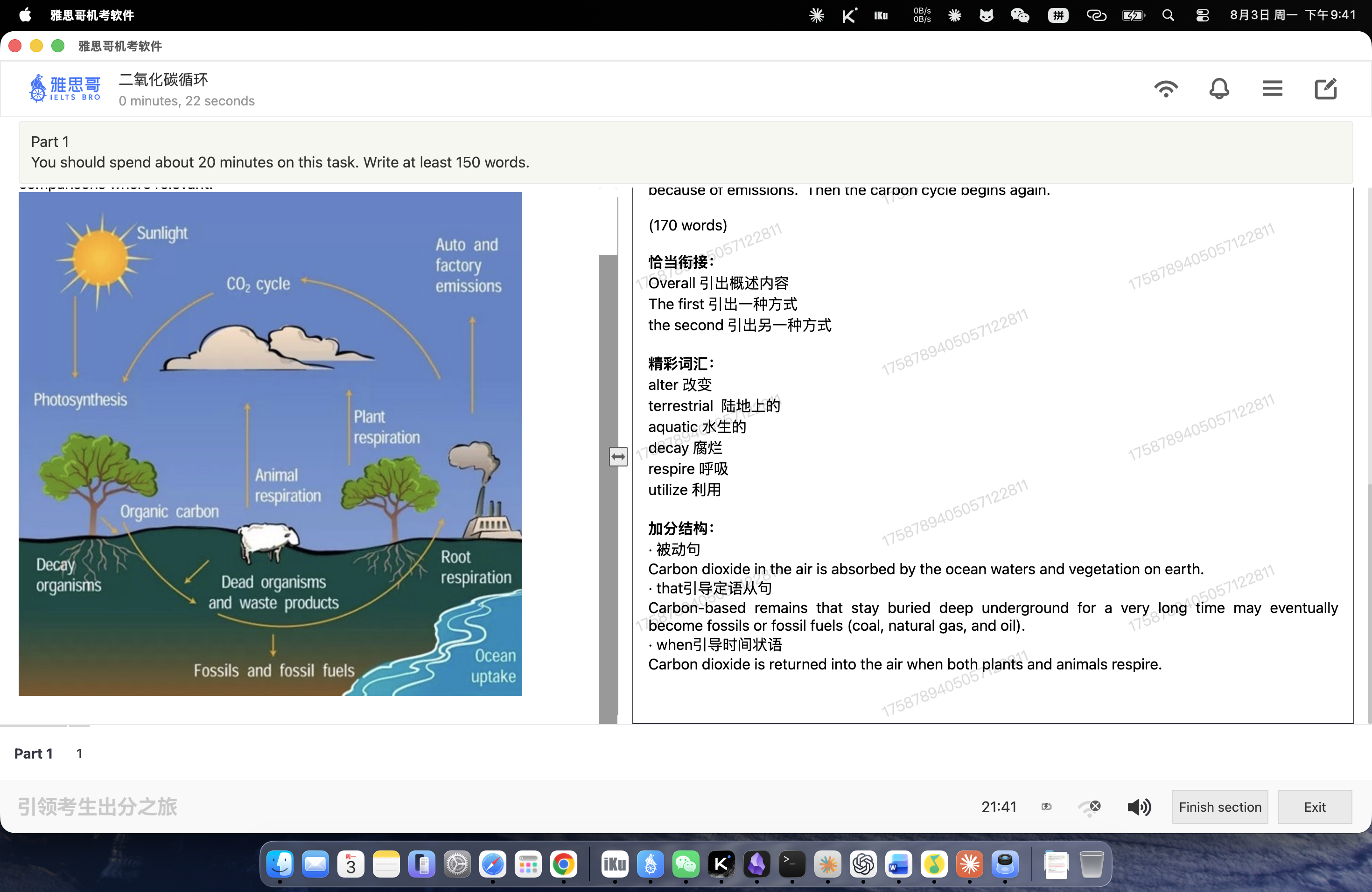Open Safari from the dock

click(492, 864)
